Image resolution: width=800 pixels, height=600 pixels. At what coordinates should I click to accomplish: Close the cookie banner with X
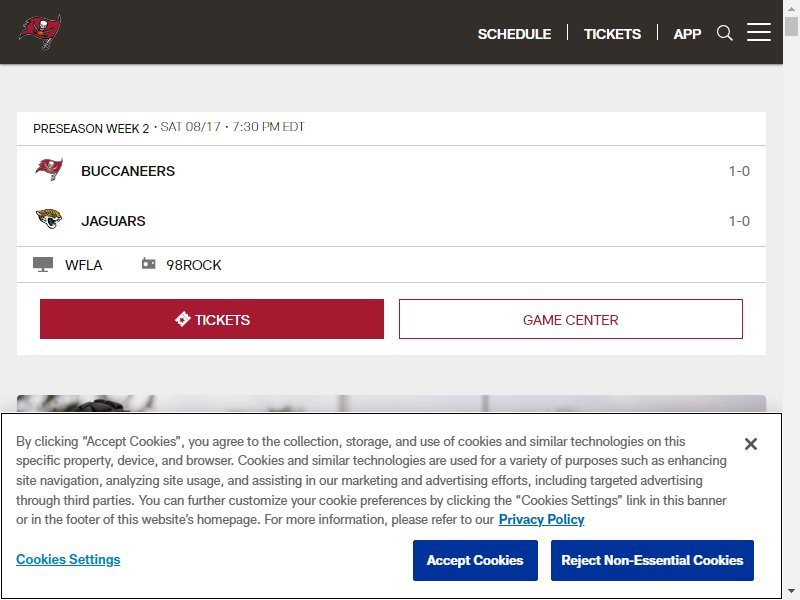(x=751, y=444)
